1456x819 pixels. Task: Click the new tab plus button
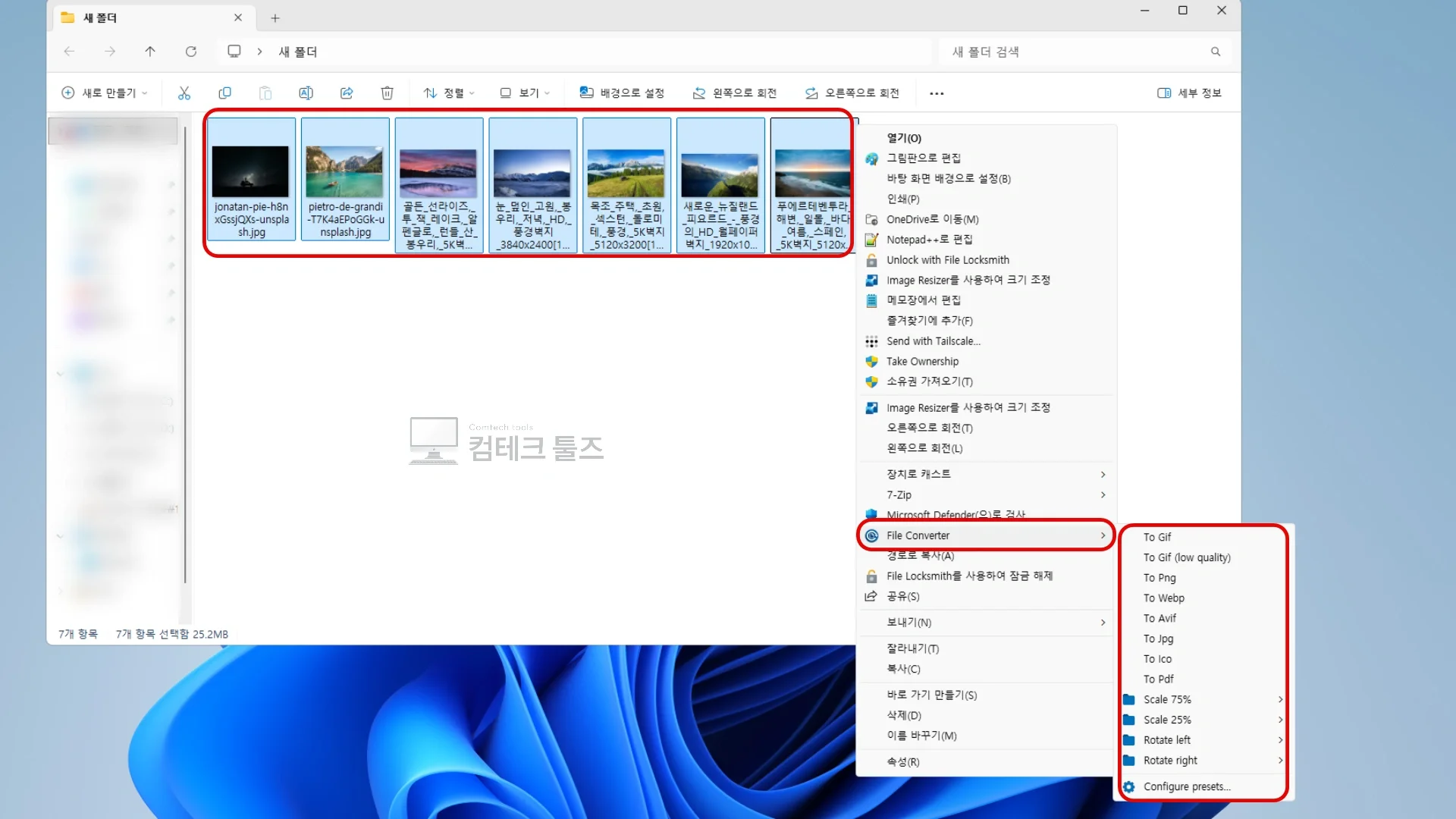coord(275,17)
